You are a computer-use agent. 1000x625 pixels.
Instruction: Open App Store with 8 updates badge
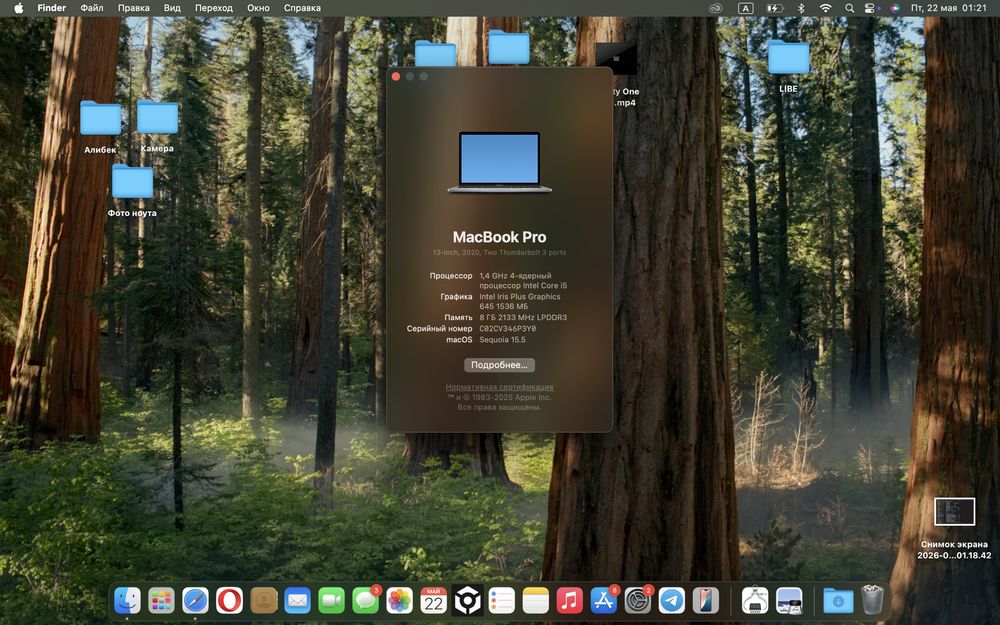604,600
